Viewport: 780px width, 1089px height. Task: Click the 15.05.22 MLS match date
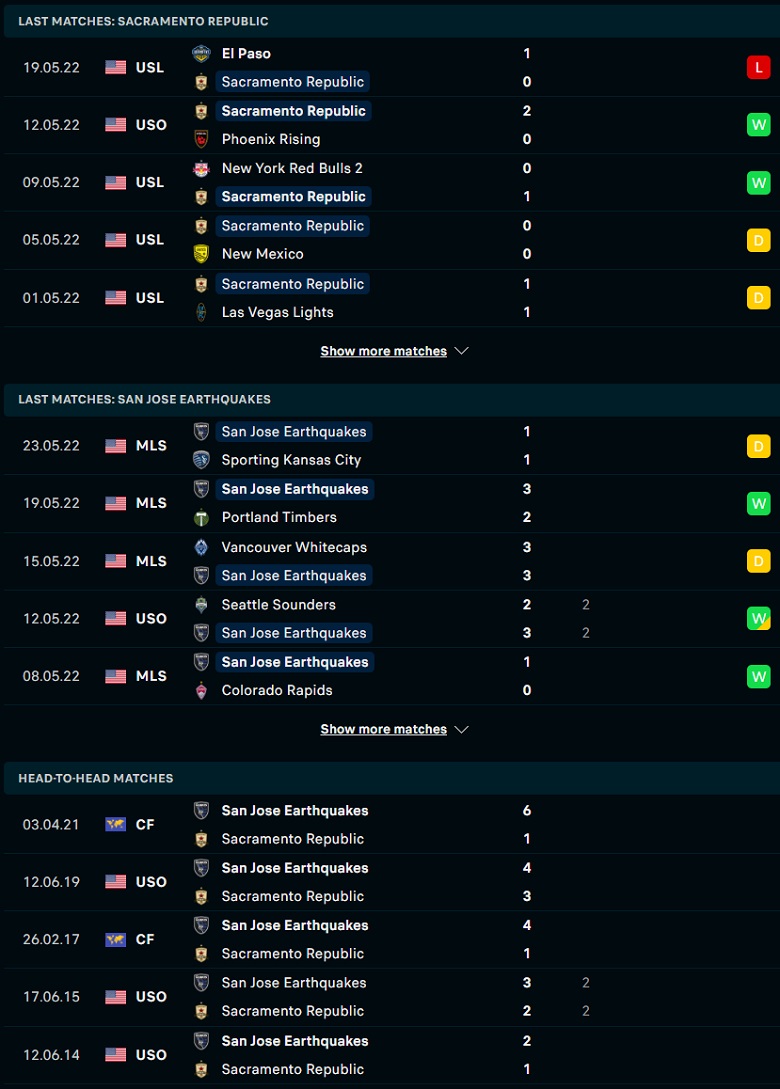tap(51, 561)
